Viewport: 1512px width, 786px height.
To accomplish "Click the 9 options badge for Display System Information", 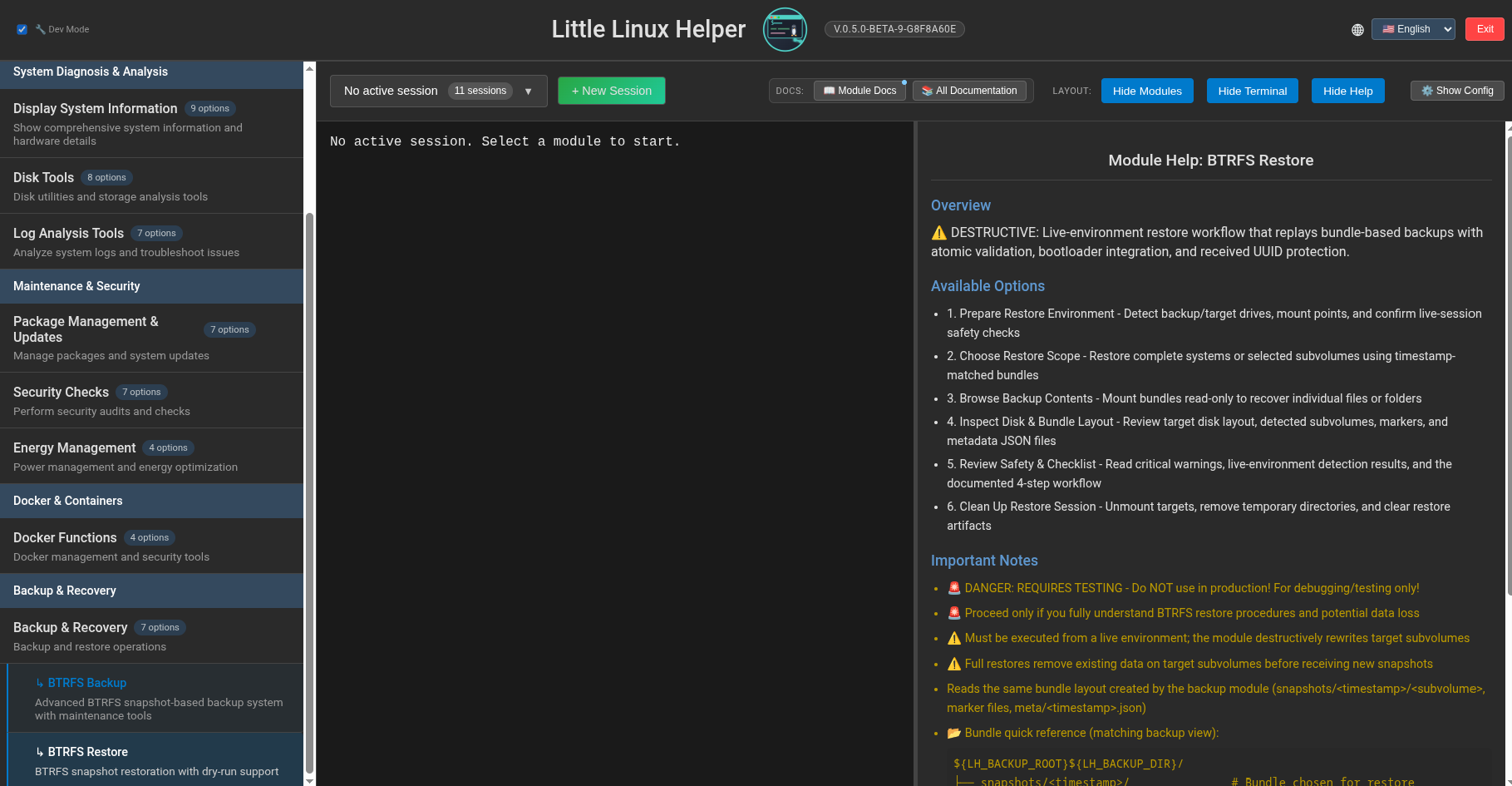I will (210, 108).
